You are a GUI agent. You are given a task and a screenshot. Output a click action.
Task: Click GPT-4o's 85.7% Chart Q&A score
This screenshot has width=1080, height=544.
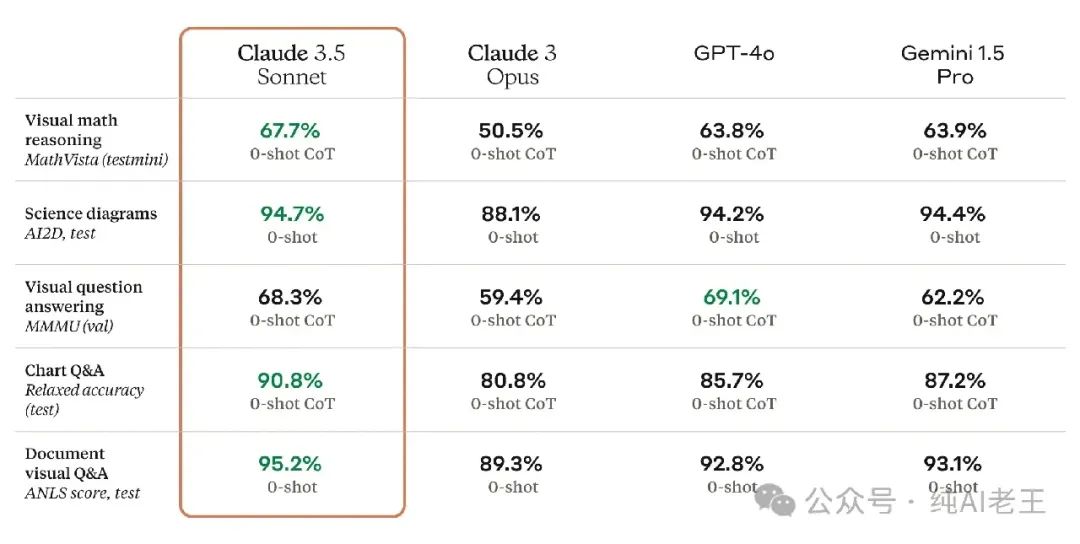(x=734, y=381)
